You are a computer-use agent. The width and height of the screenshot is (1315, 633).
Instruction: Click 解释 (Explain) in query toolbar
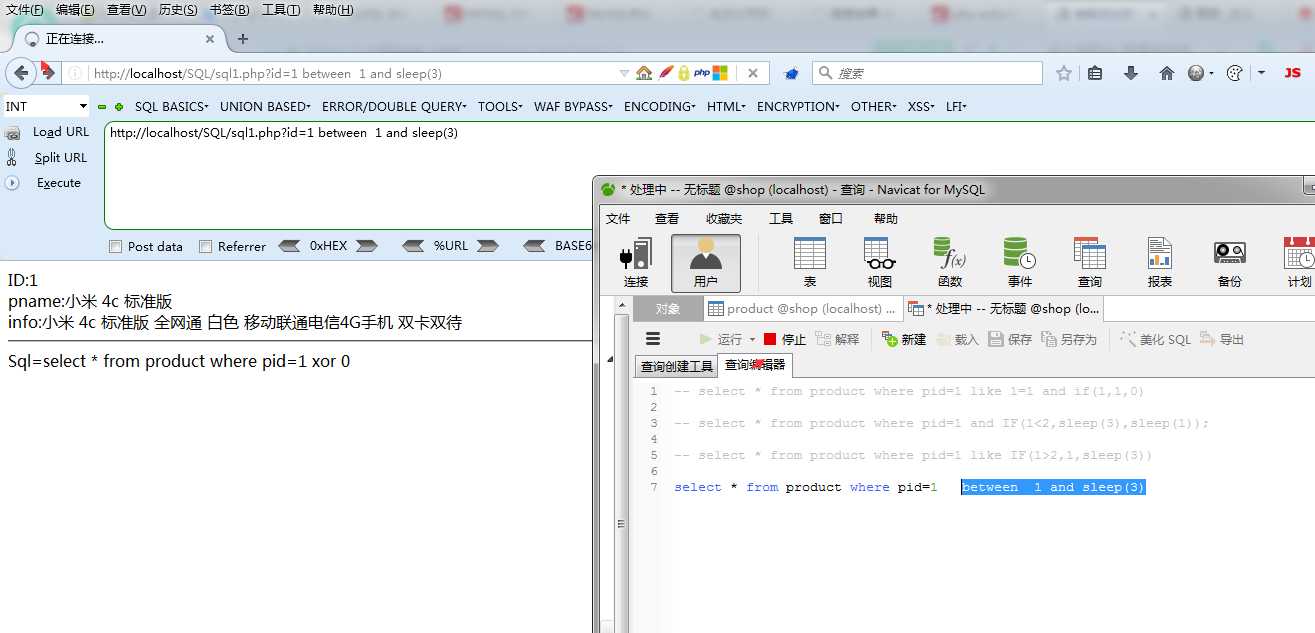tap(837, 339)
